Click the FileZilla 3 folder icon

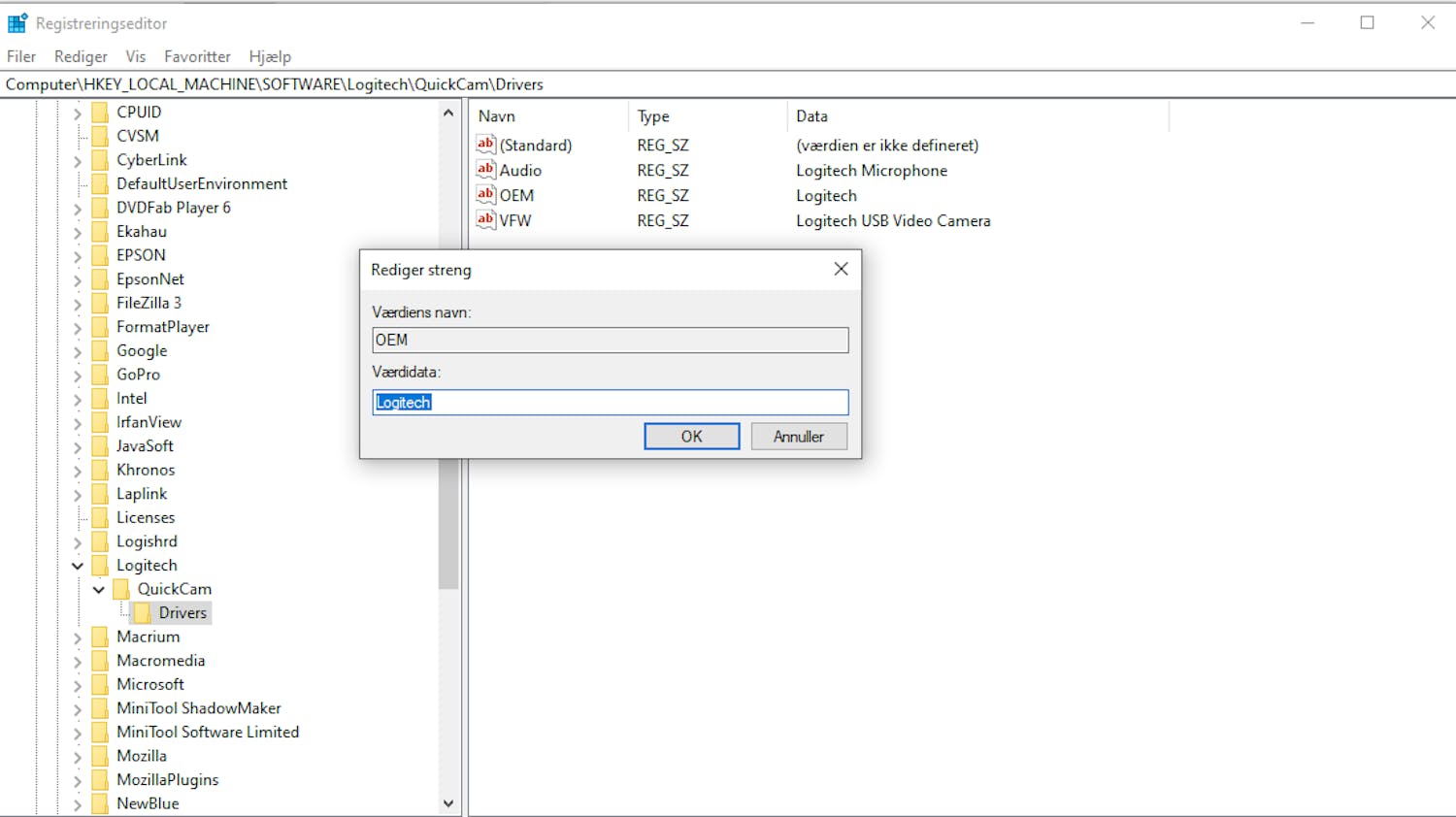pyautogui.click(x=101, y=303)
